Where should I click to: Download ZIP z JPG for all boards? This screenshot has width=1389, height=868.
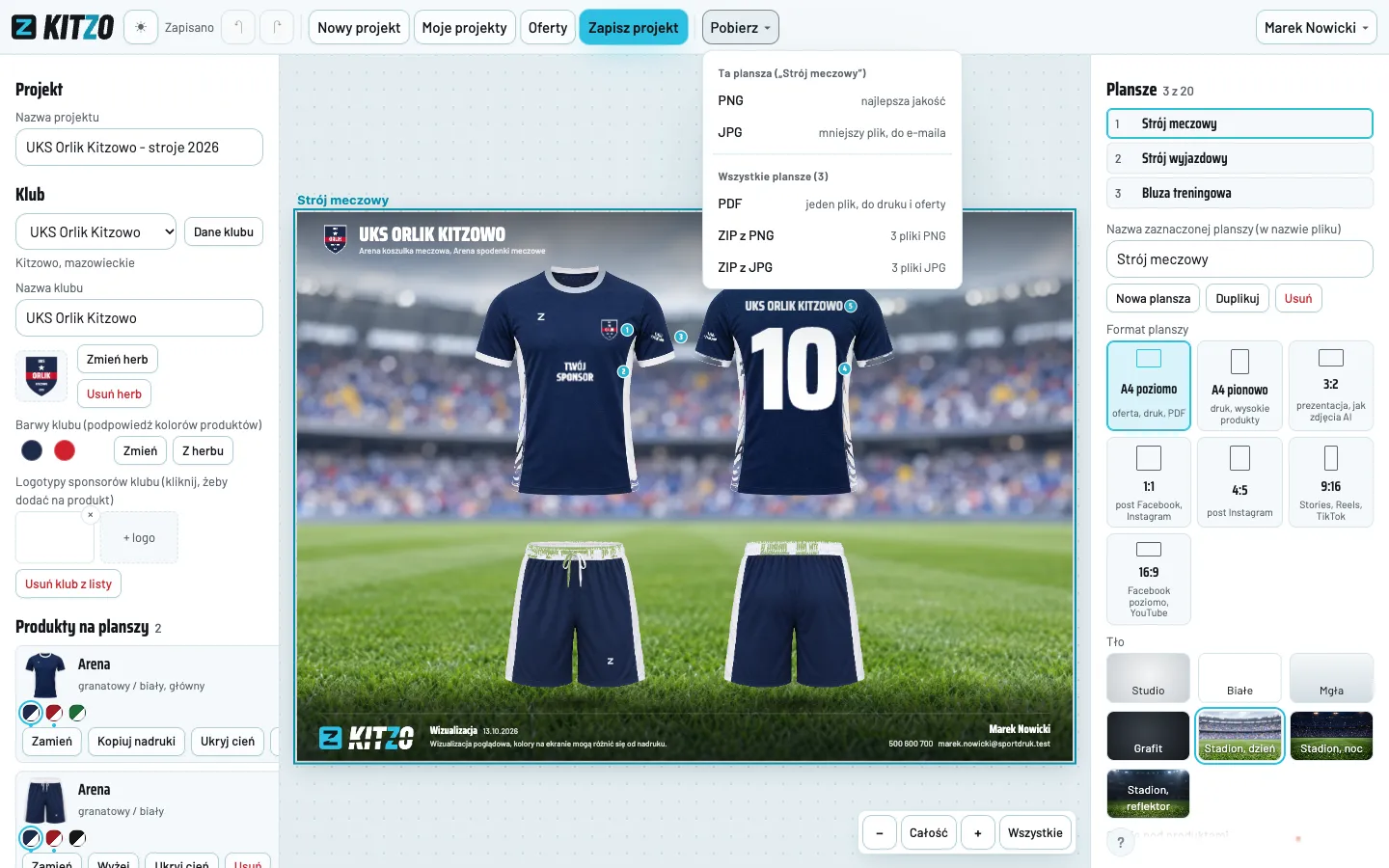(x=831, y=267)
